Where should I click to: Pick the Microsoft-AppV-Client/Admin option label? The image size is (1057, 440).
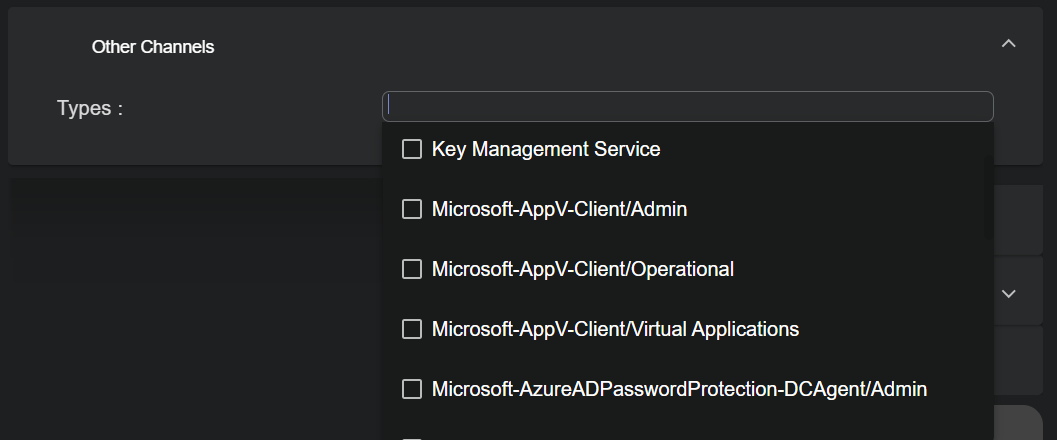pyautogui.click(x=560, y=209)
